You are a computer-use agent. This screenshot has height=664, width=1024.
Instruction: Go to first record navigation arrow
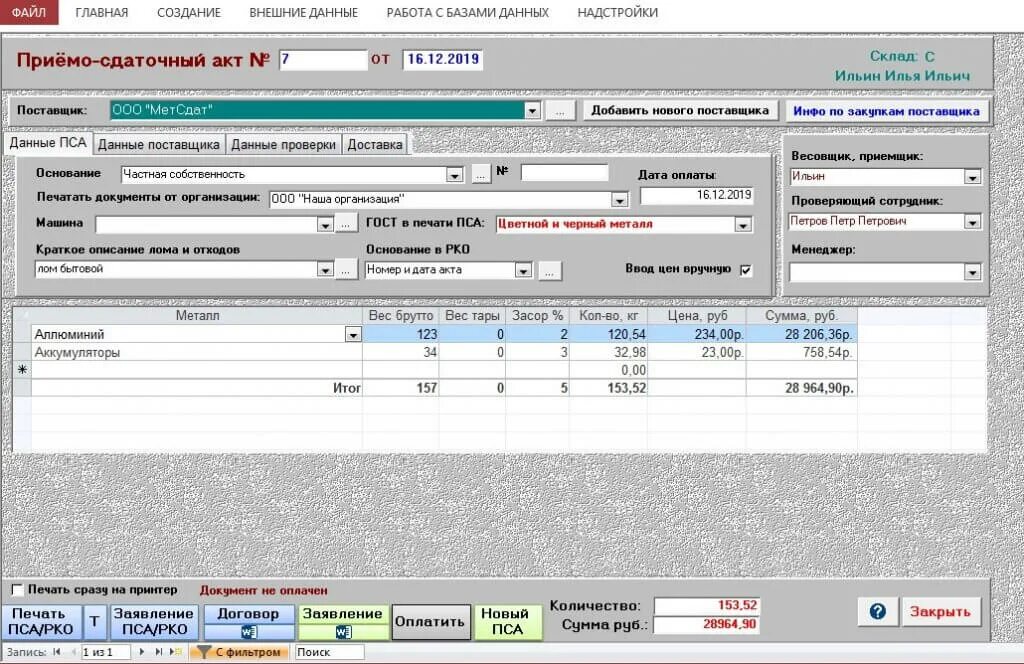[57, 652]
